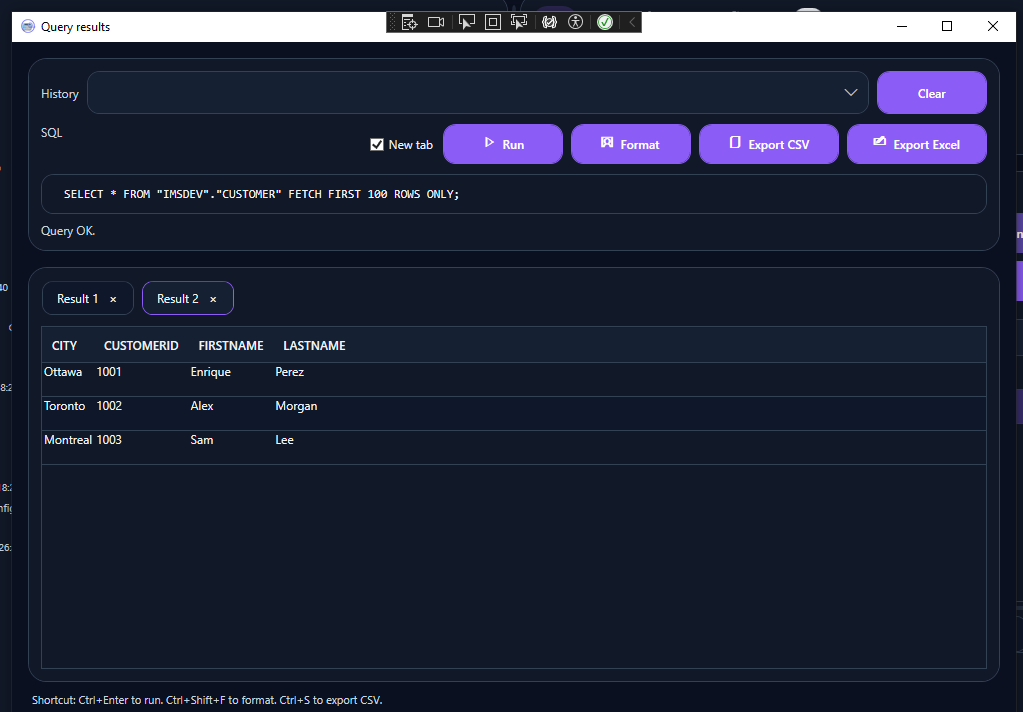
Task: Click customer ID 1003 cell
Action: click(x=109, y=440)
